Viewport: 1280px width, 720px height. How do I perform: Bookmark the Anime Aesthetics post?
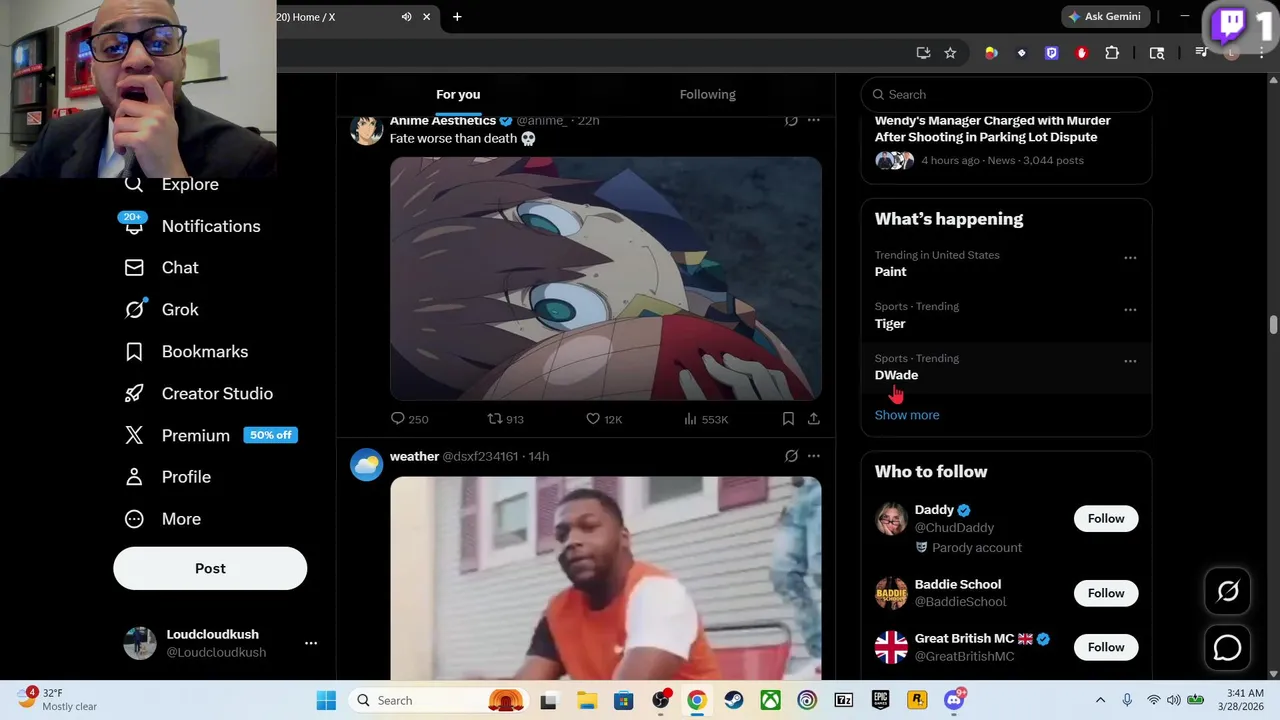click(x=788, y=419)
